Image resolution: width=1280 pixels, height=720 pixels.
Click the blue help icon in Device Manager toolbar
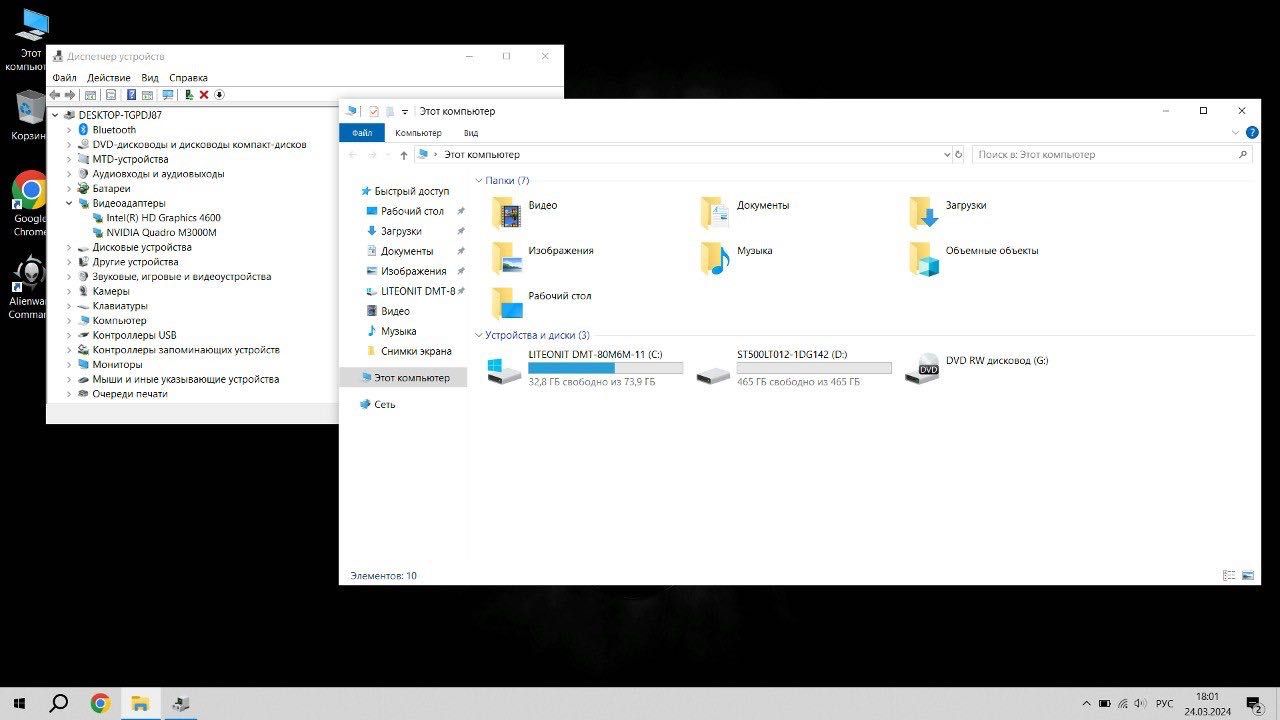click(129, 95)
